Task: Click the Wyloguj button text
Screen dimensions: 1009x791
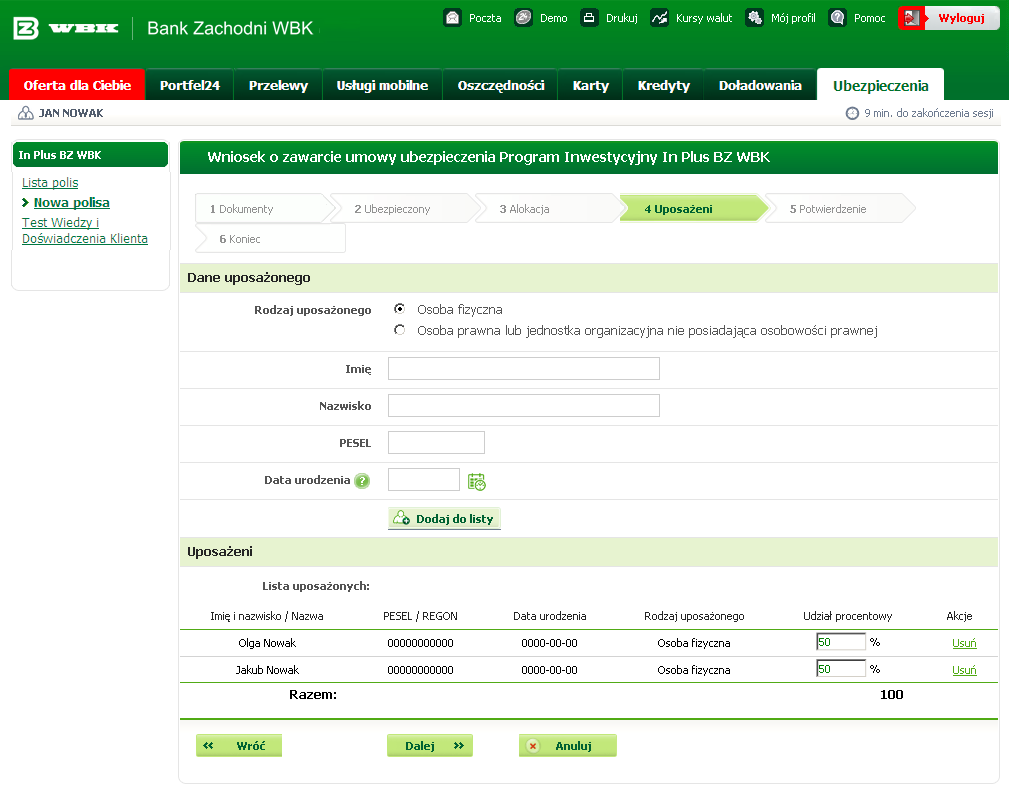Action: (x=961, y=18)
